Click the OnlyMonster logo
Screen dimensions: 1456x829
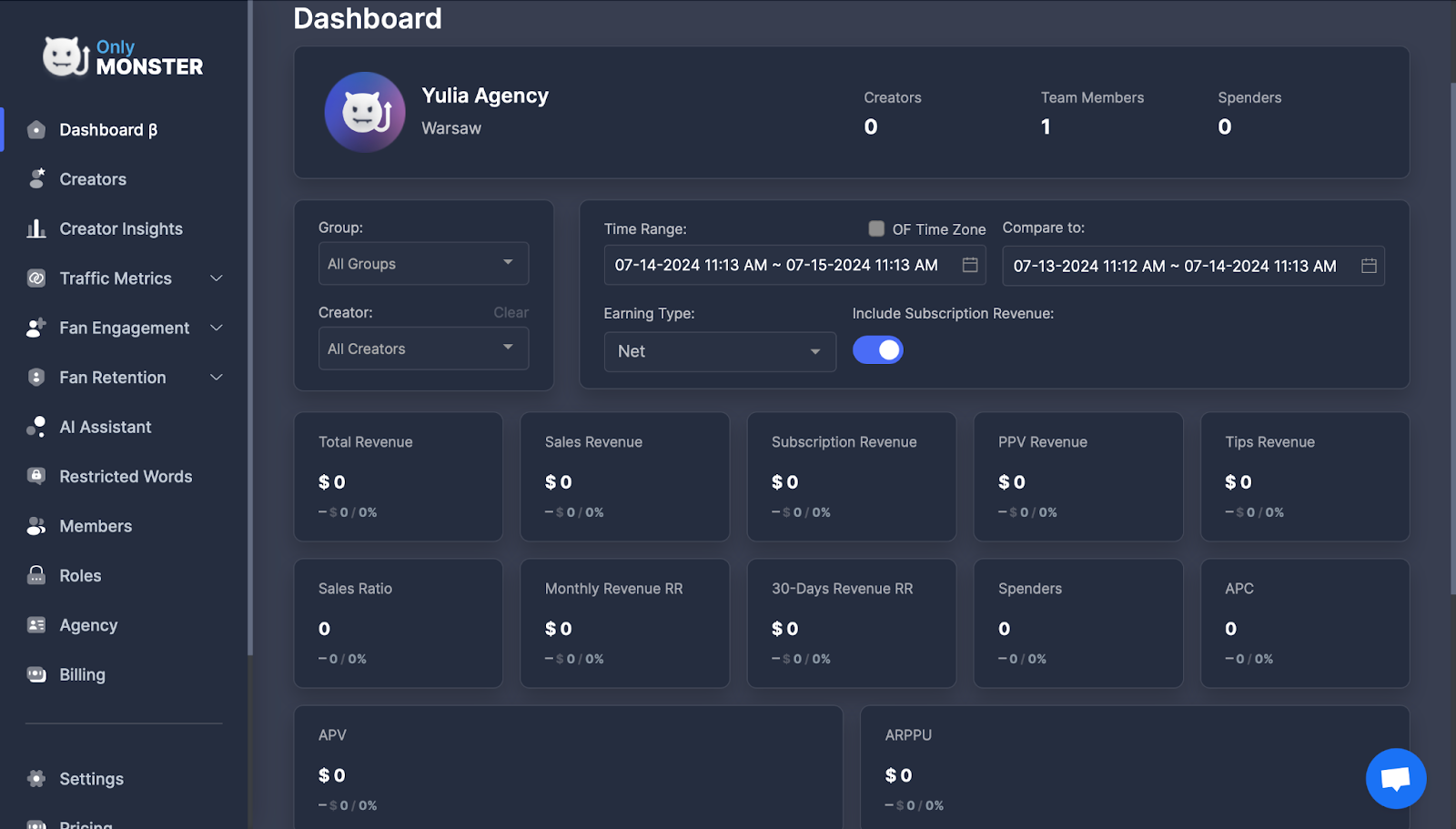pyautogui.click(x=123, y=57)
